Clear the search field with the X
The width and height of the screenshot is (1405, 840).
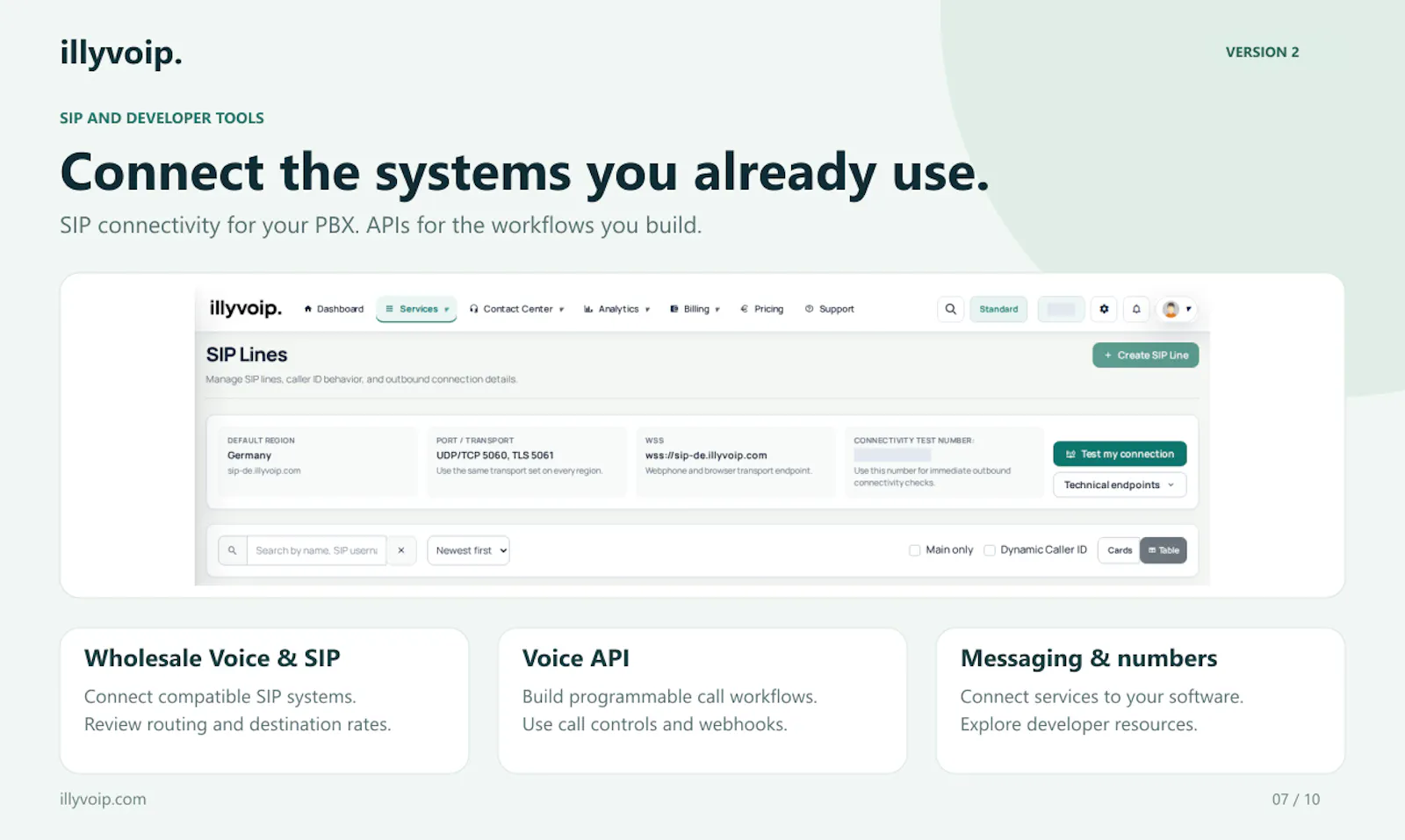[x=401, y=550]
